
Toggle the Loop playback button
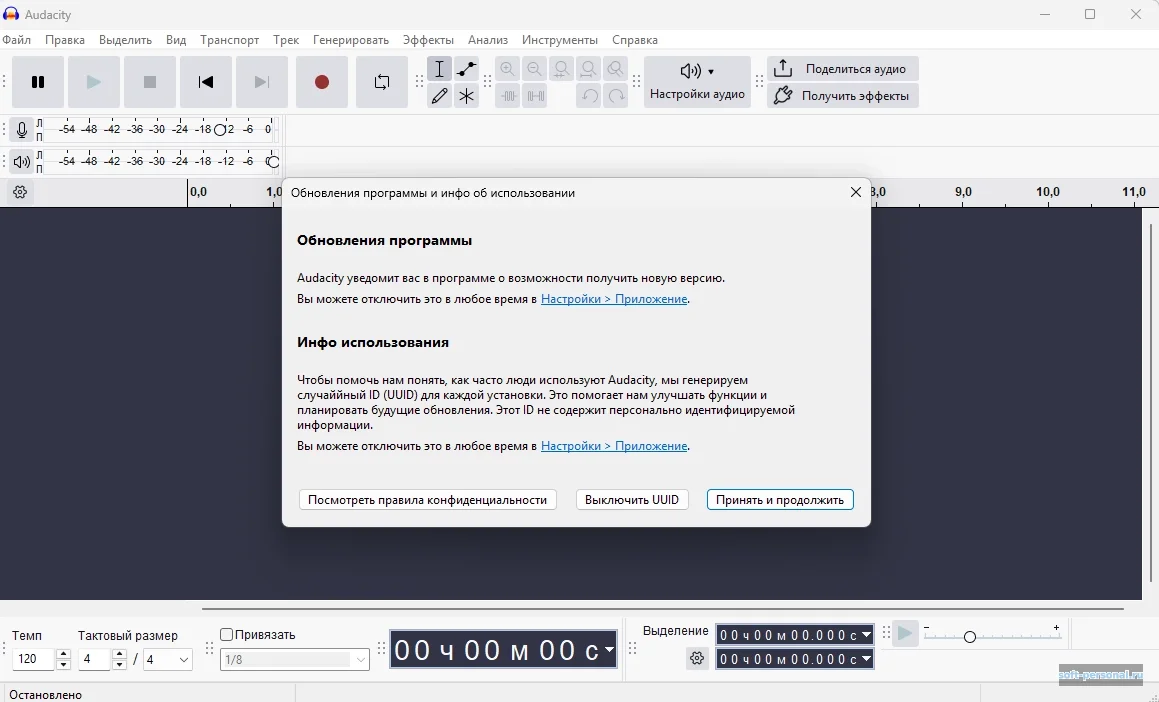coord(382,82)
